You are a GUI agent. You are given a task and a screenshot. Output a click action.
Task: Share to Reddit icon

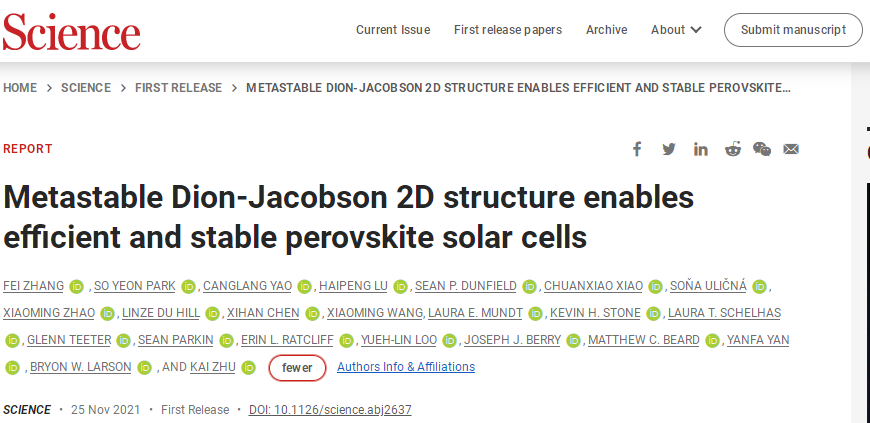[x=733, y=149]
